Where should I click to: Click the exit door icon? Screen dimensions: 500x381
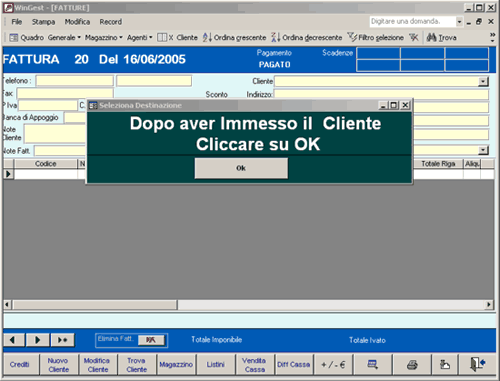pyautogui.click(x=477, y=365)
